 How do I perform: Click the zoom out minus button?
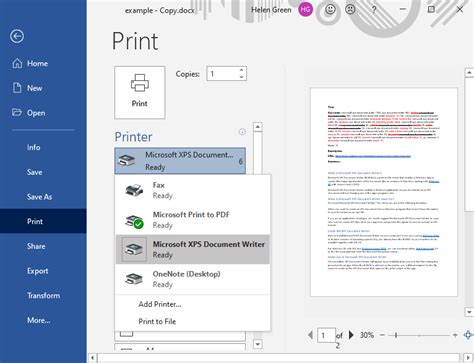[x=382, y=335]
